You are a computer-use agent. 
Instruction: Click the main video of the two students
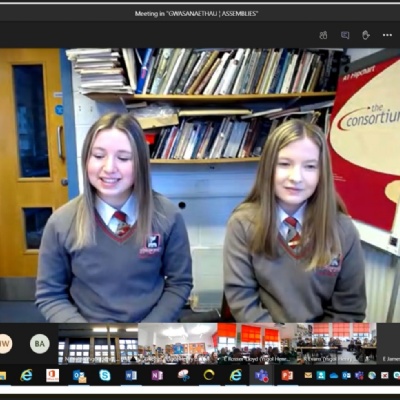(x=200, y=185)
